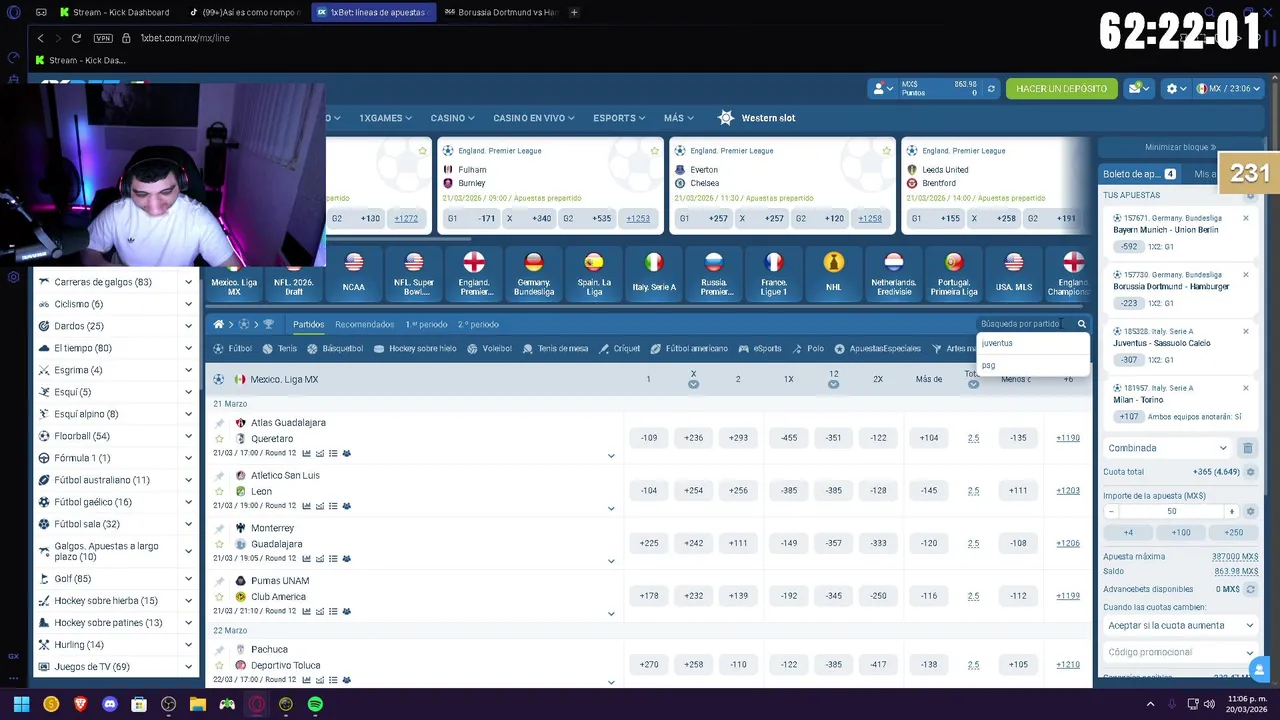Open the 1XGAMES top menu

(x=386, y=118)
